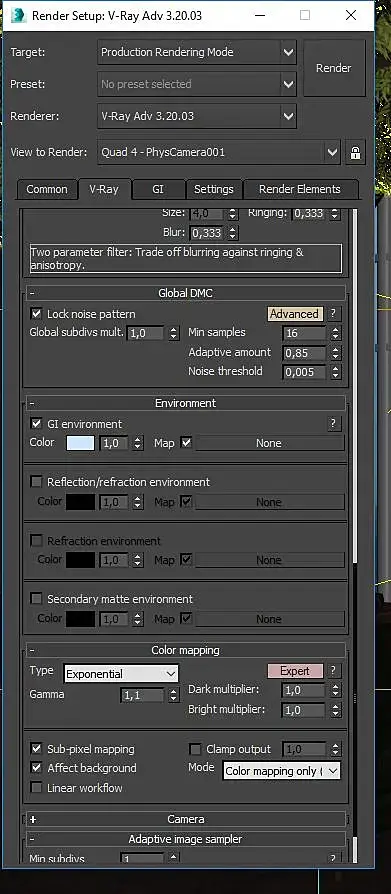The width and height of the screenshot is (391, 894).
Task: Collapse the Global DMC rollout
Action: tap(186, 293)
